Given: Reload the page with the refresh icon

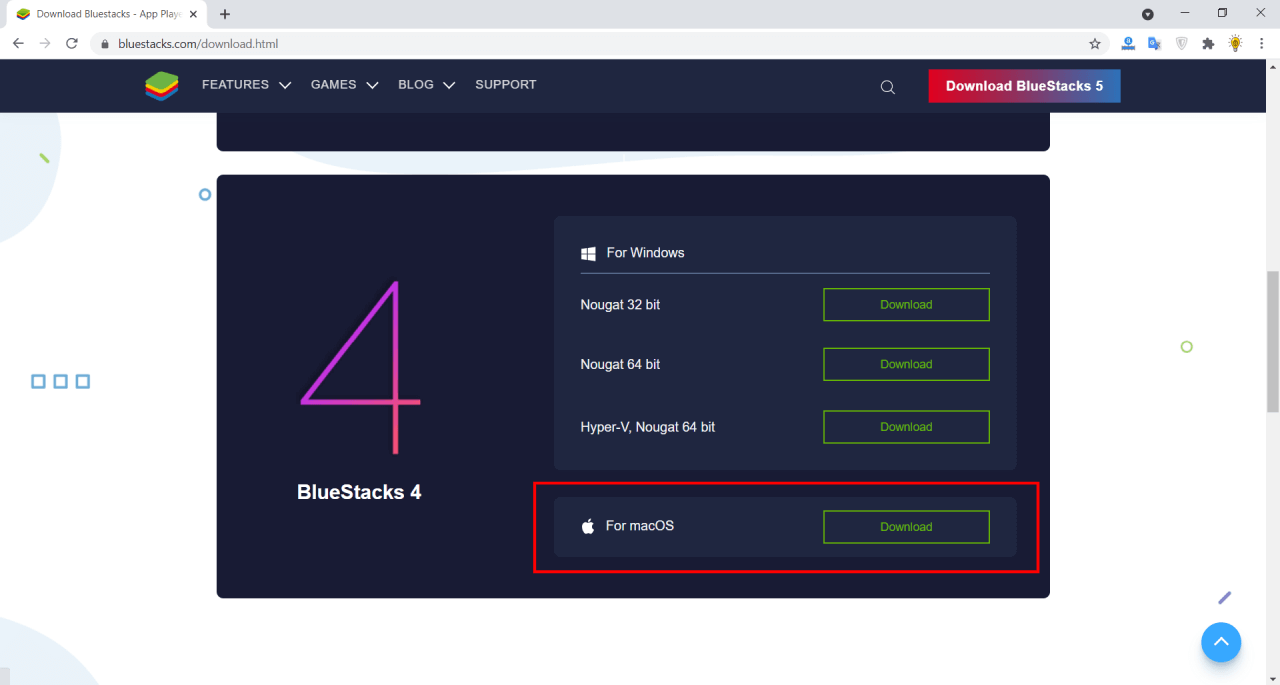Looking at the screenshot, I should (x=72, y=44).
